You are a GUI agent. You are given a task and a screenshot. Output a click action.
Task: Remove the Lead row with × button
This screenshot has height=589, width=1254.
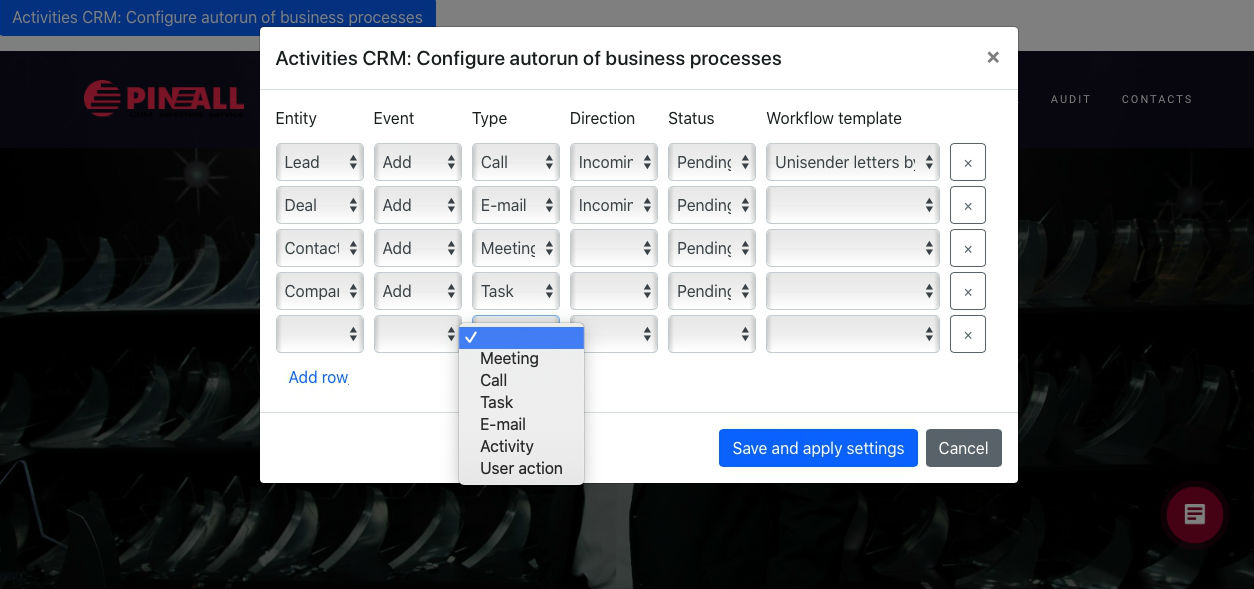coord(967,162)
